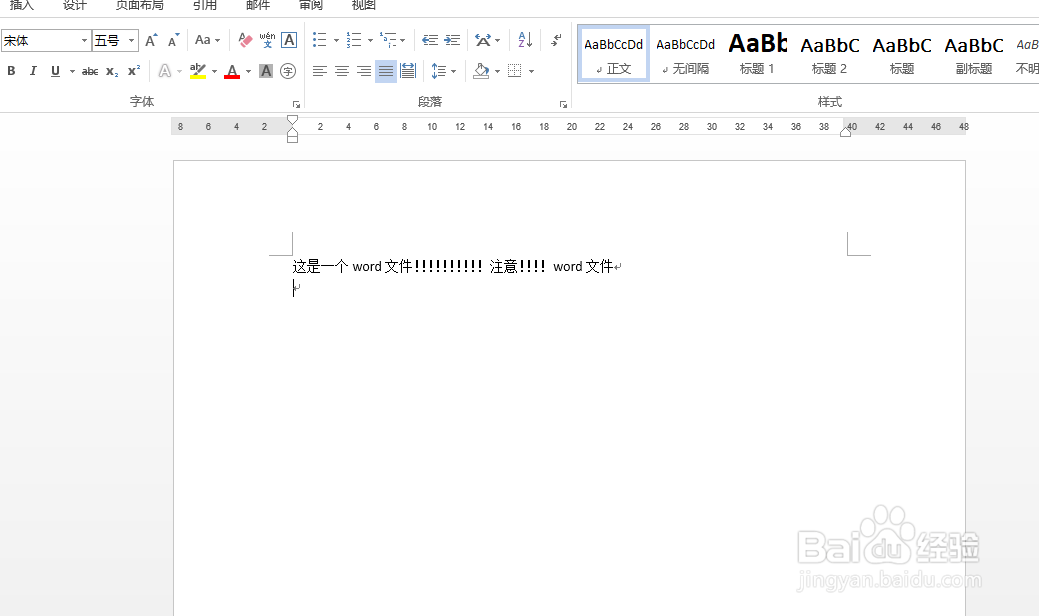This screenshot has width=1039, height=616.
Task: Expand font color dropdown arrow
Action: [248, 71]
